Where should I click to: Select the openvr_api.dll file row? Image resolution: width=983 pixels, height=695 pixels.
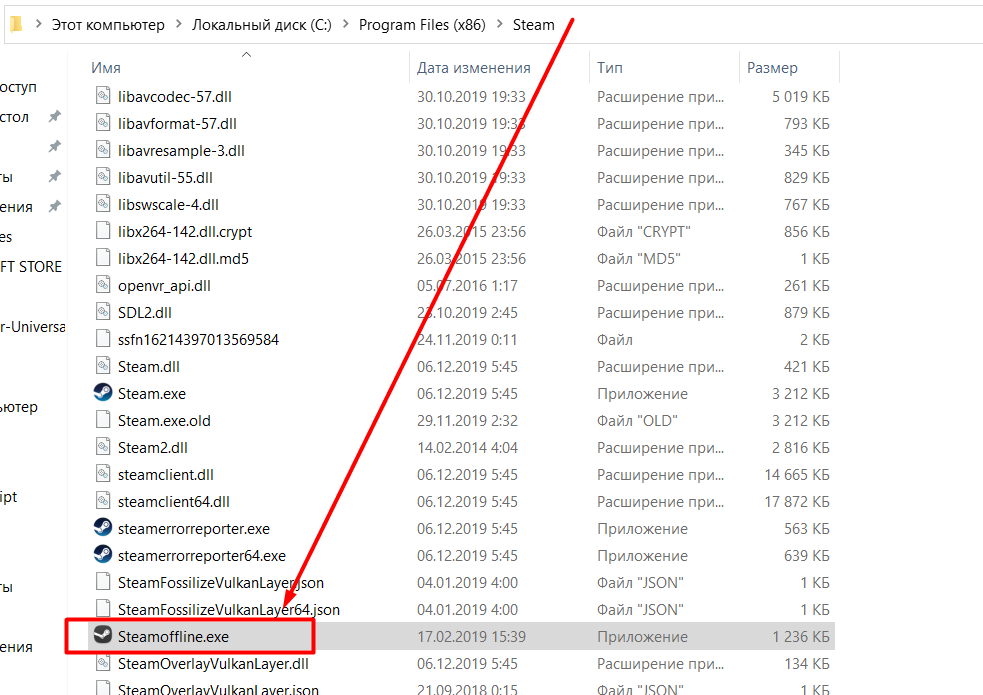(x=164, y=285)
